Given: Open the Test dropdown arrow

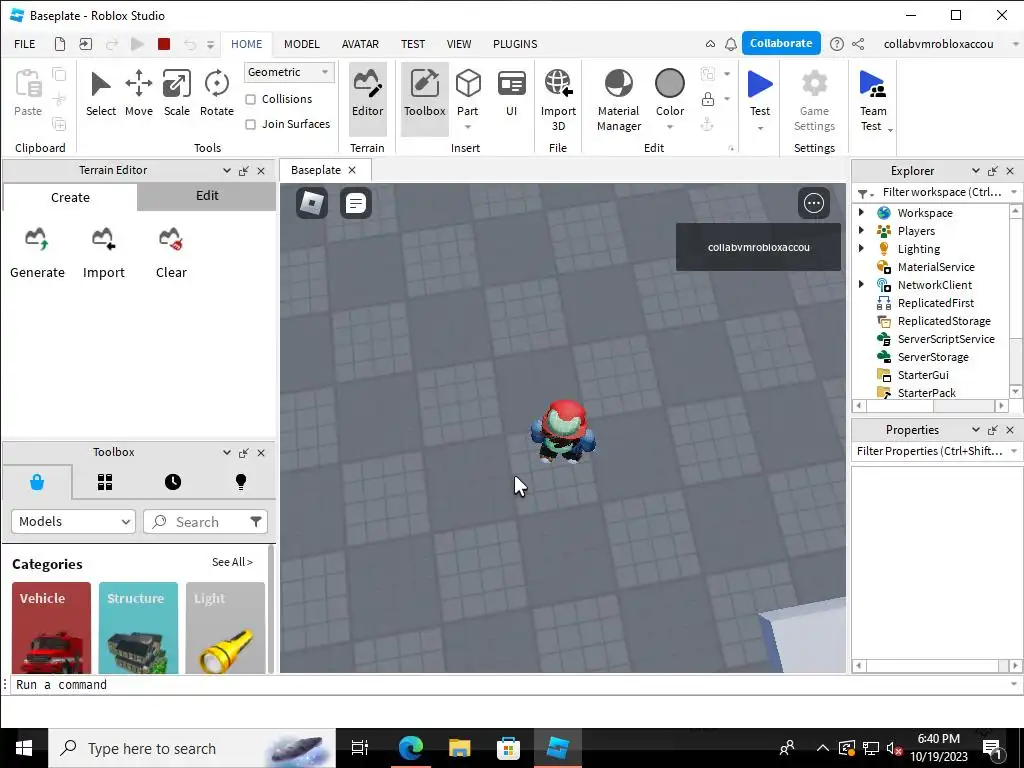Looking at the screenshot, I should [x=760, y=128].
